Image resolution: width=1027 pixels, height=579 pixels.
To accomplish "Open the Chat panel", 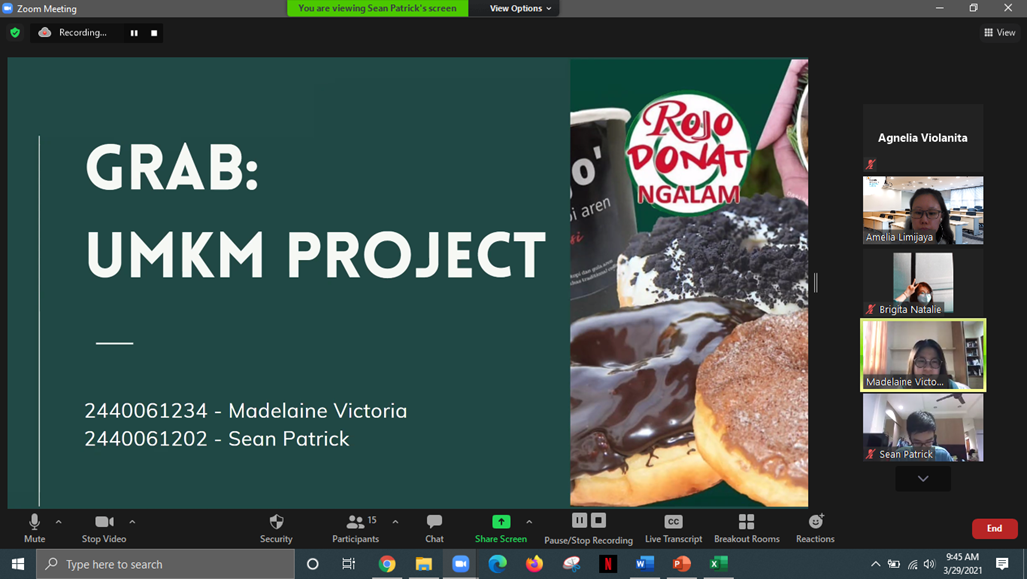I will (434, 522).
